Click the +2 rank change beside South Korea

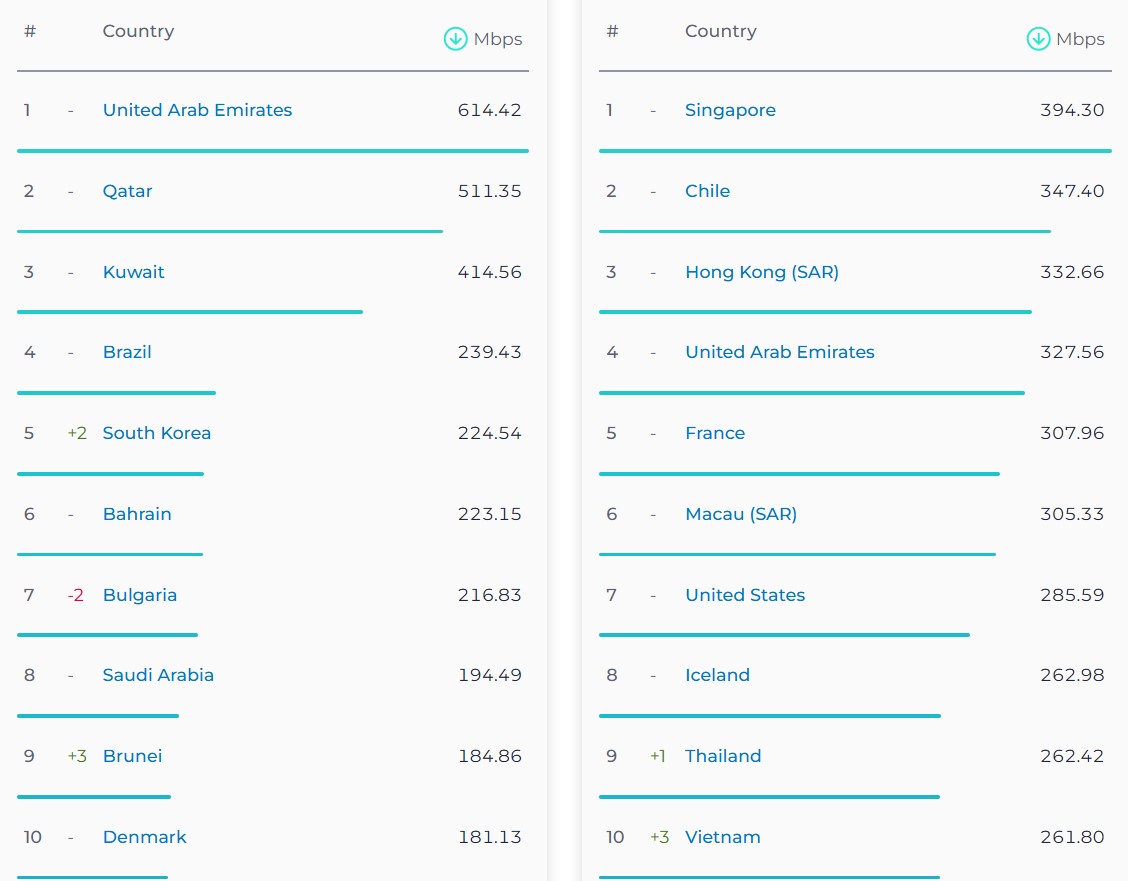(77, 433)
